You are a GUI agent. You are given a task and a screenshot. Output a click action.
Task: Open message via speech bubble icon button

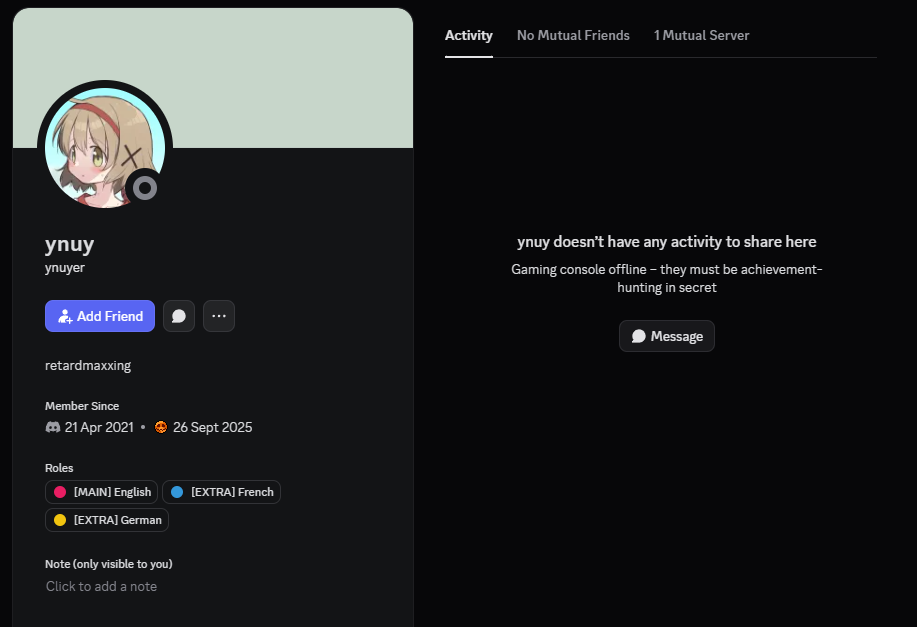179,316
